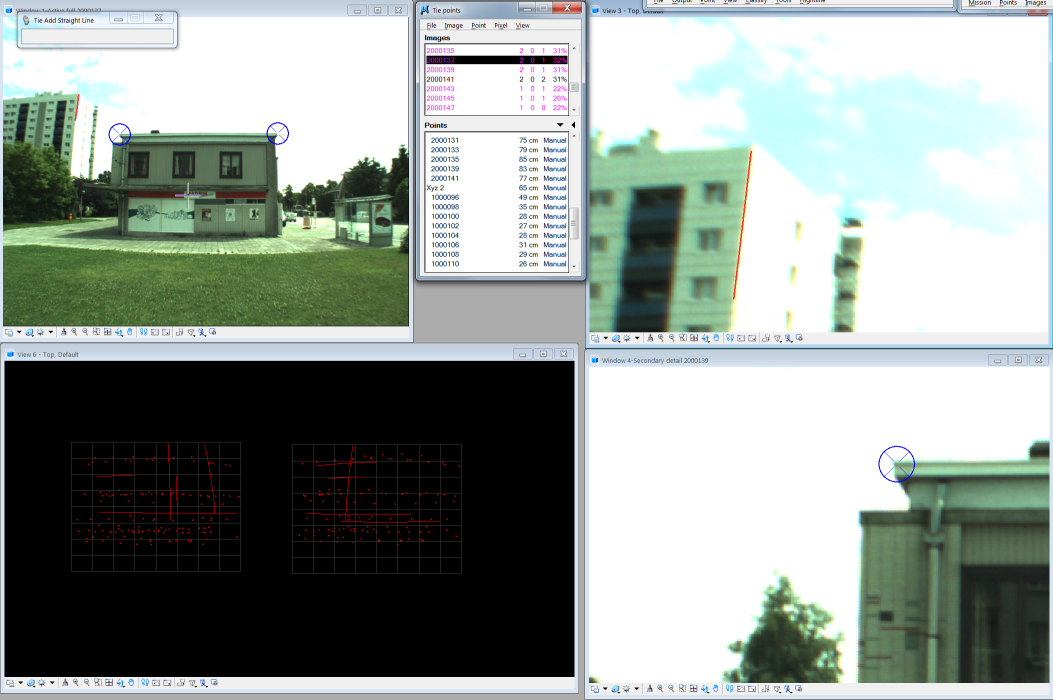1053x700 pixels.
Task: Click Fit View icon in Window 4 toolbar
Action: point(694,689)
